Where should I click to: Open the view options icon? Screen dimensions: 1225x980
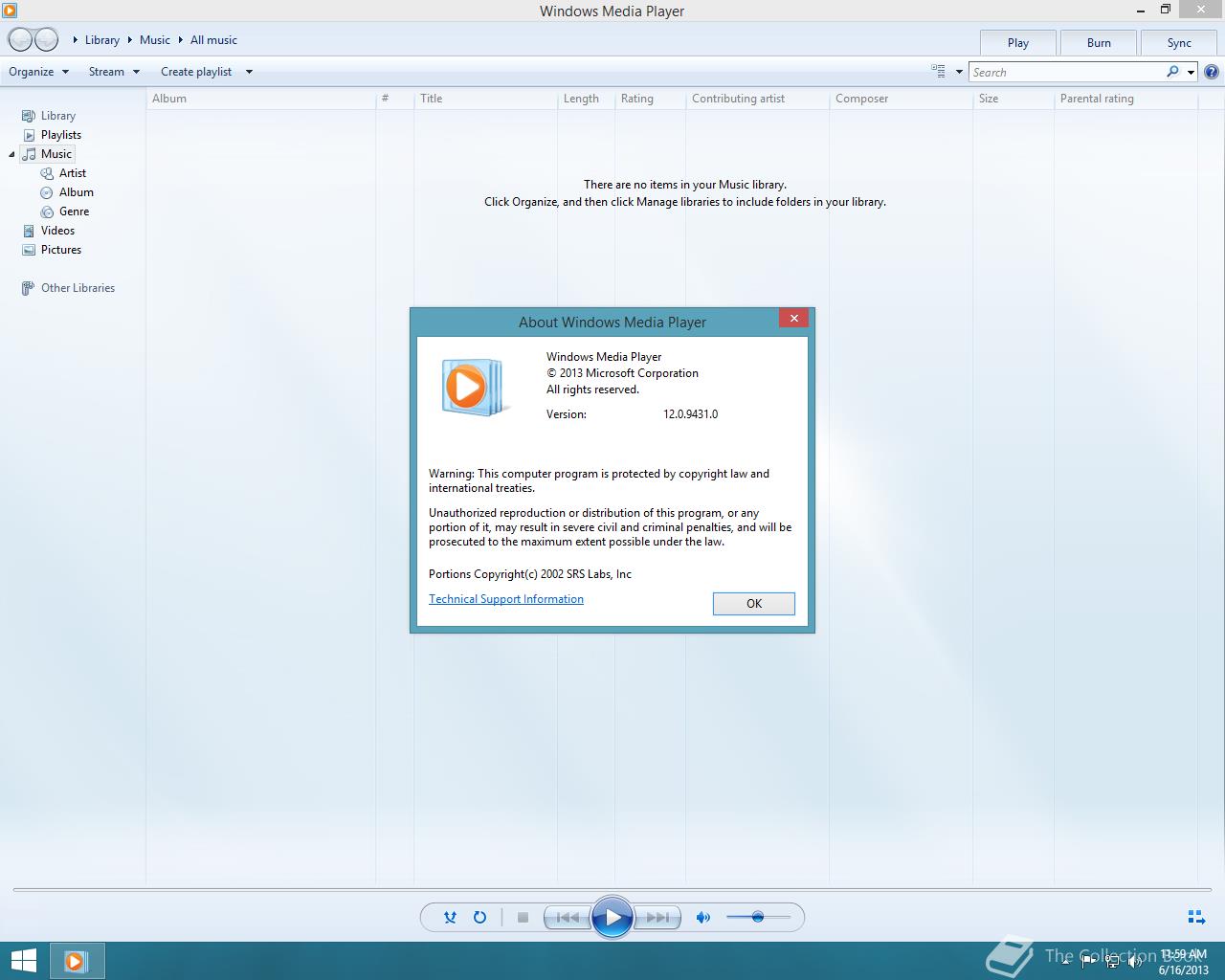pyautogui.click(x=938, y=71)
